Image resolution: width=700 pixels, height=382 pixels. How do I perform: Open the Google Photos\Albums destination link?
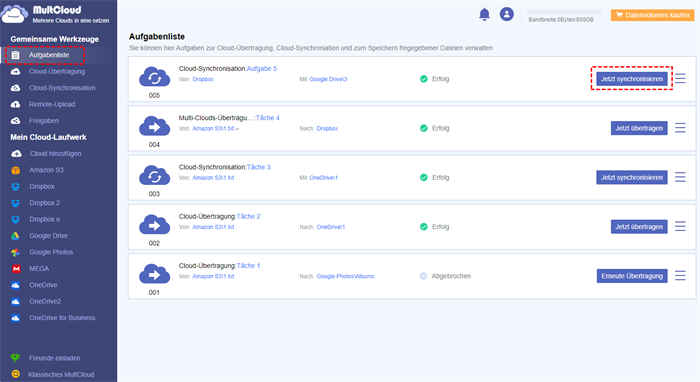click(x=345, y=276)
